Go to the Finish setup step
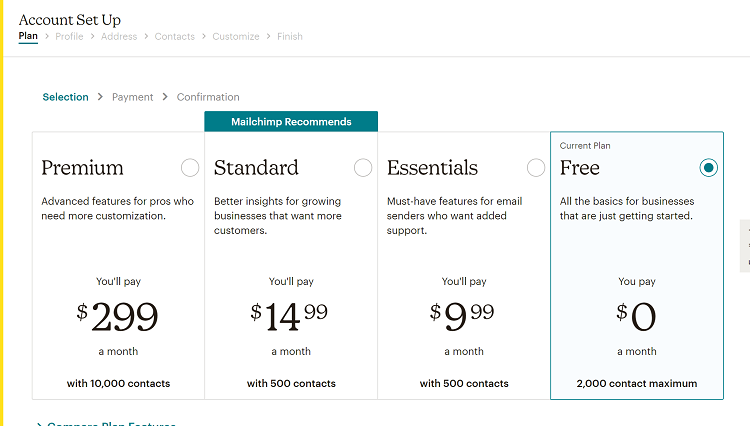 [290, 37]
